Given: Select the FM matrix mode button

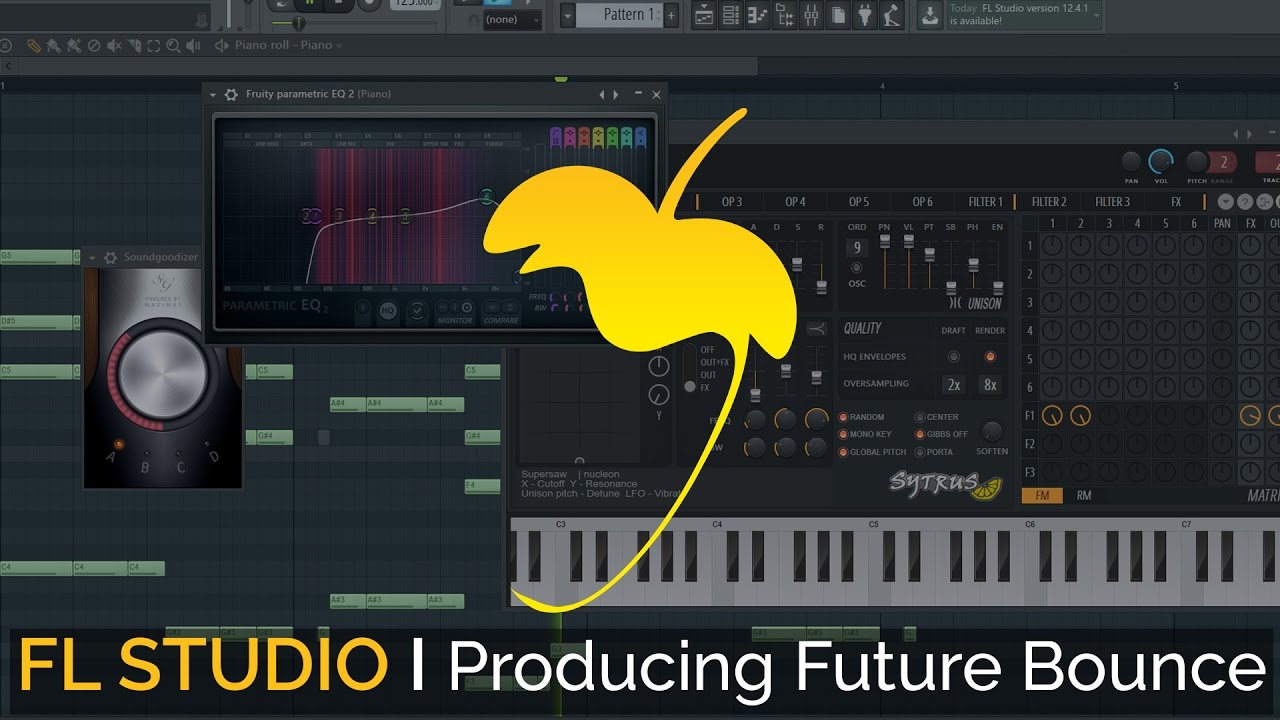Looking at the screenshot, I should click(x=1042, y=495).
